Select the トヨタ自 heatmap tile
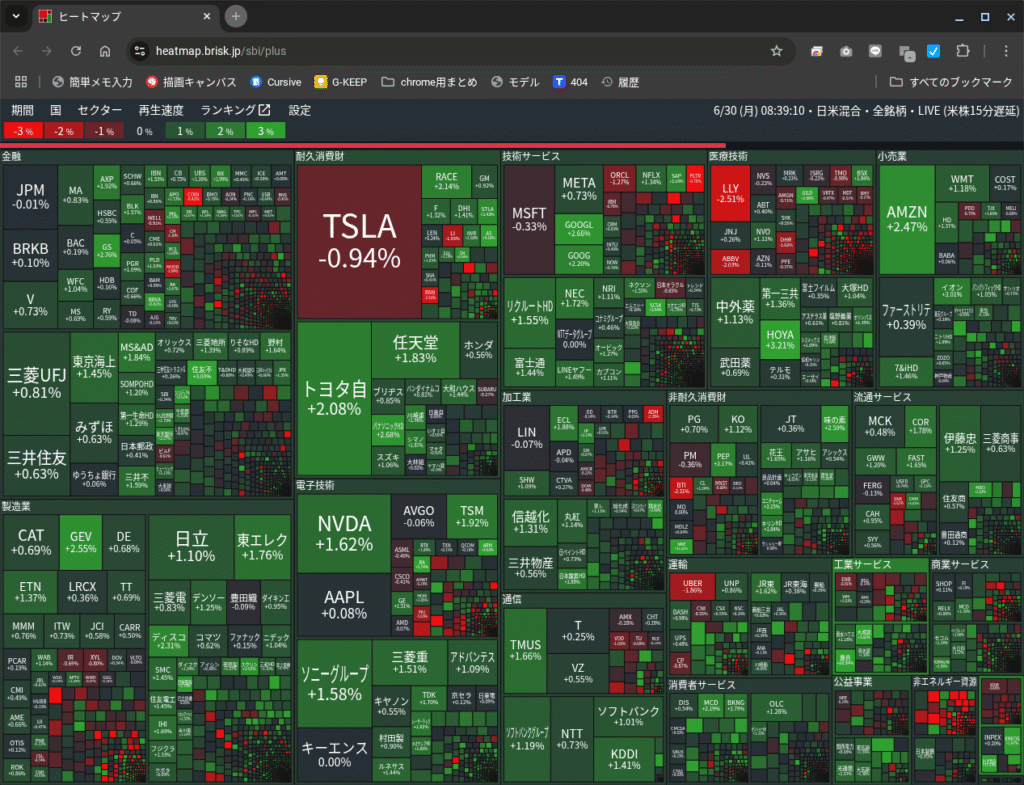The image size is (1024, 785). [334, 398]
